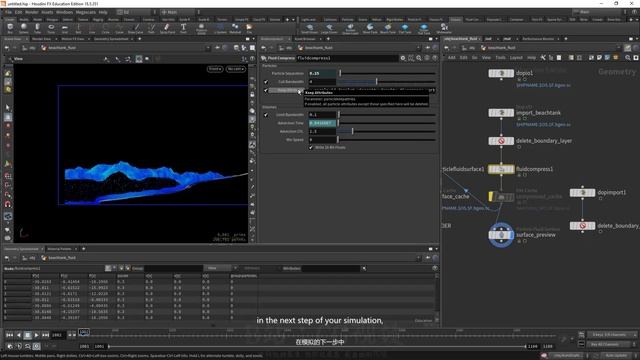Select the Draw Curve shelf tool
The height and width of the screenshot is (360, 640).
coord(136,28)
